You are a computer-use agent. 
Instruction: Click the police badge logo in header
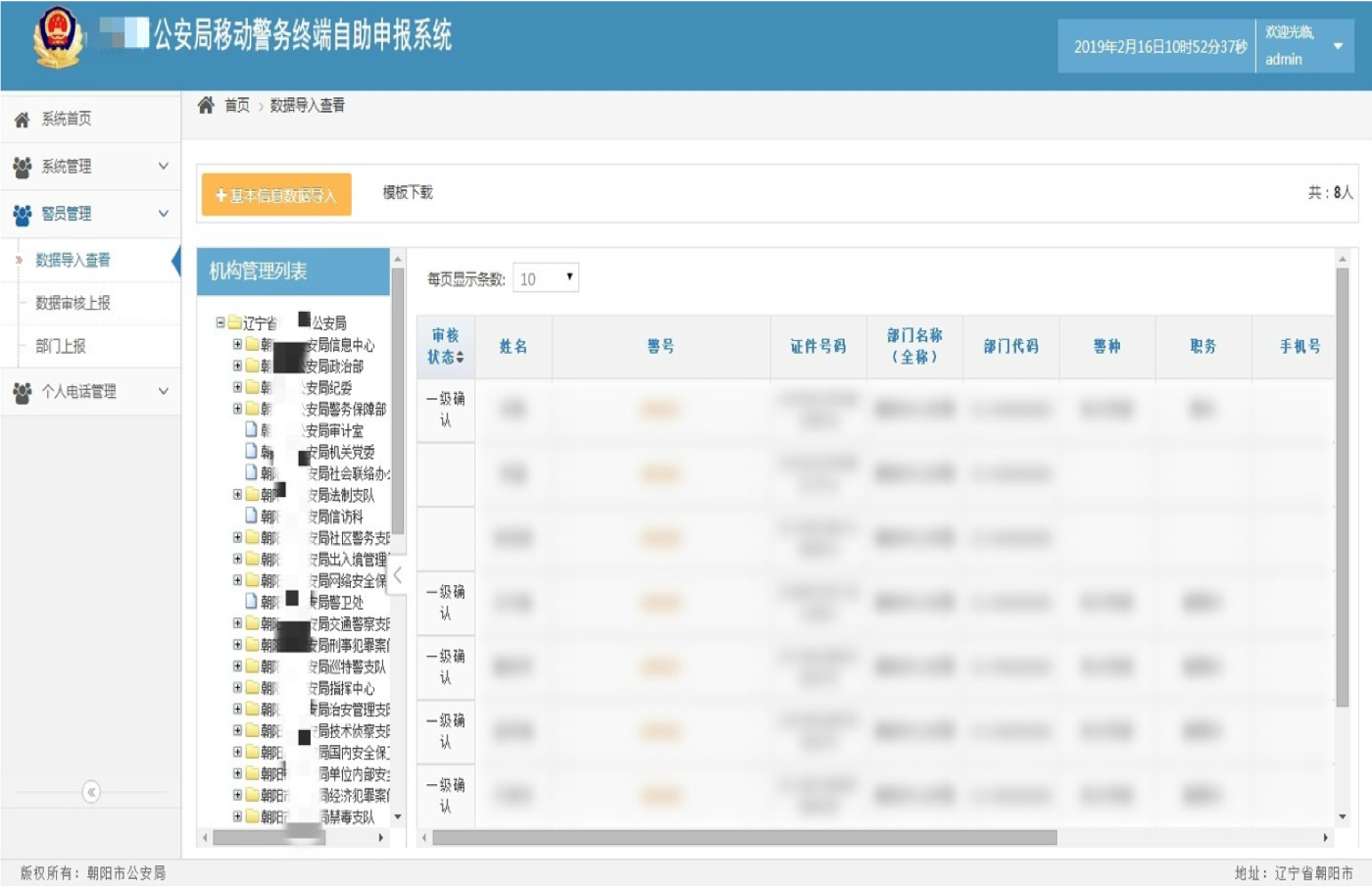(59, 37)
